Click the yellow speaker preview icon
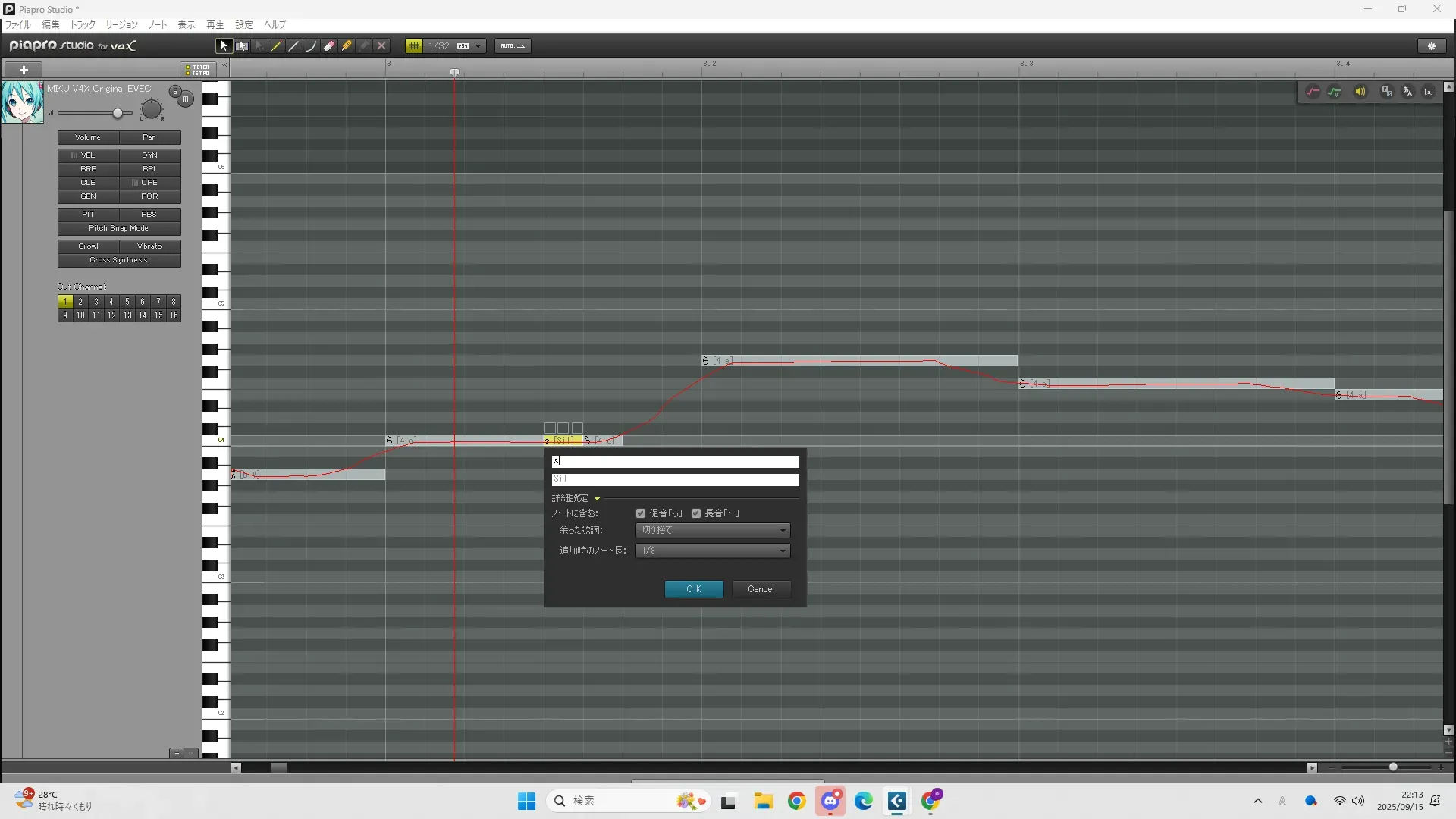This screenshot has height=819, width=1456. coord(1360,92)
